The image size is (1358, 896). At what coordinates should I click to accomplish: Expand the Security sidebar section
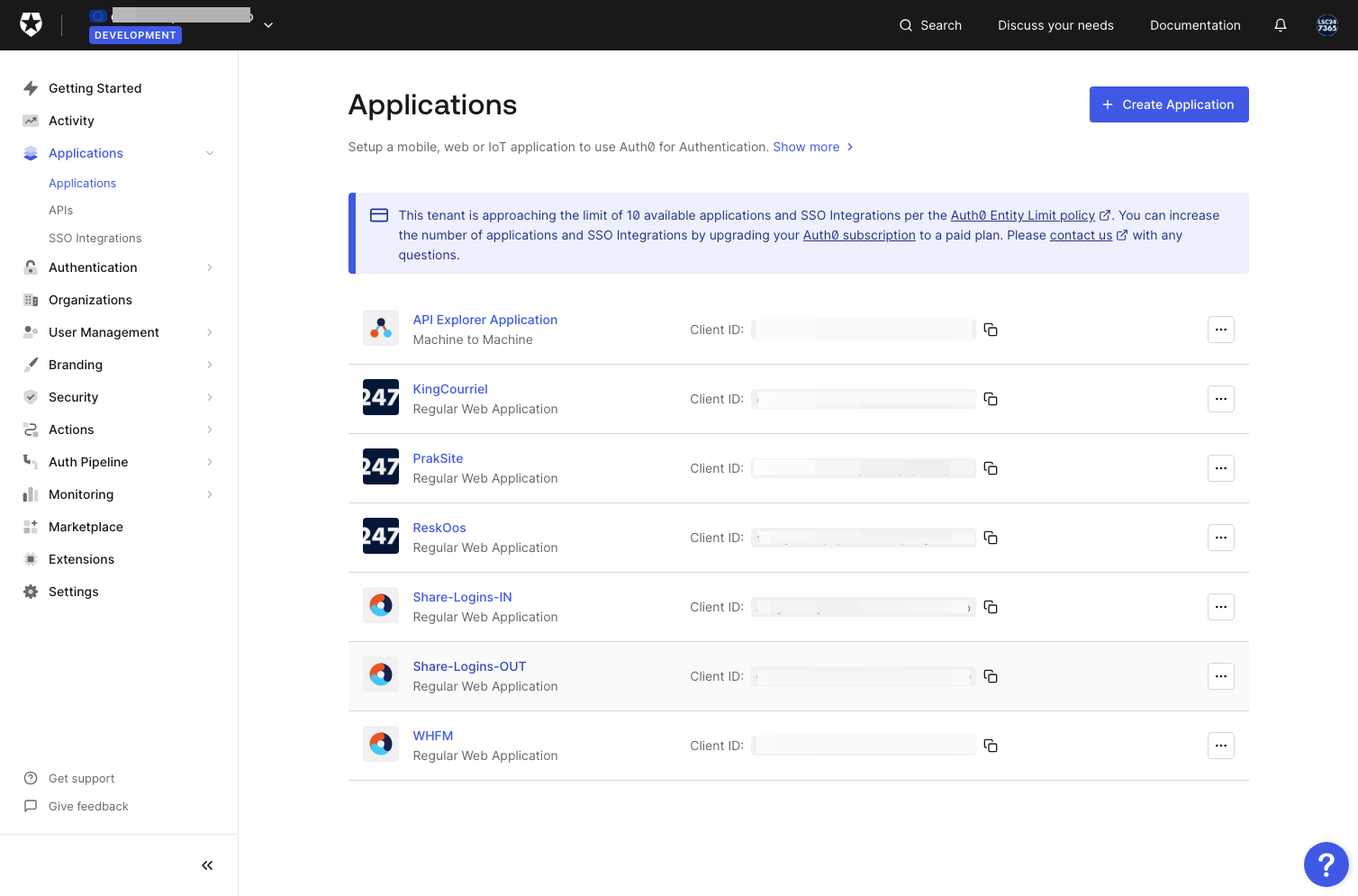click(210, 397)
